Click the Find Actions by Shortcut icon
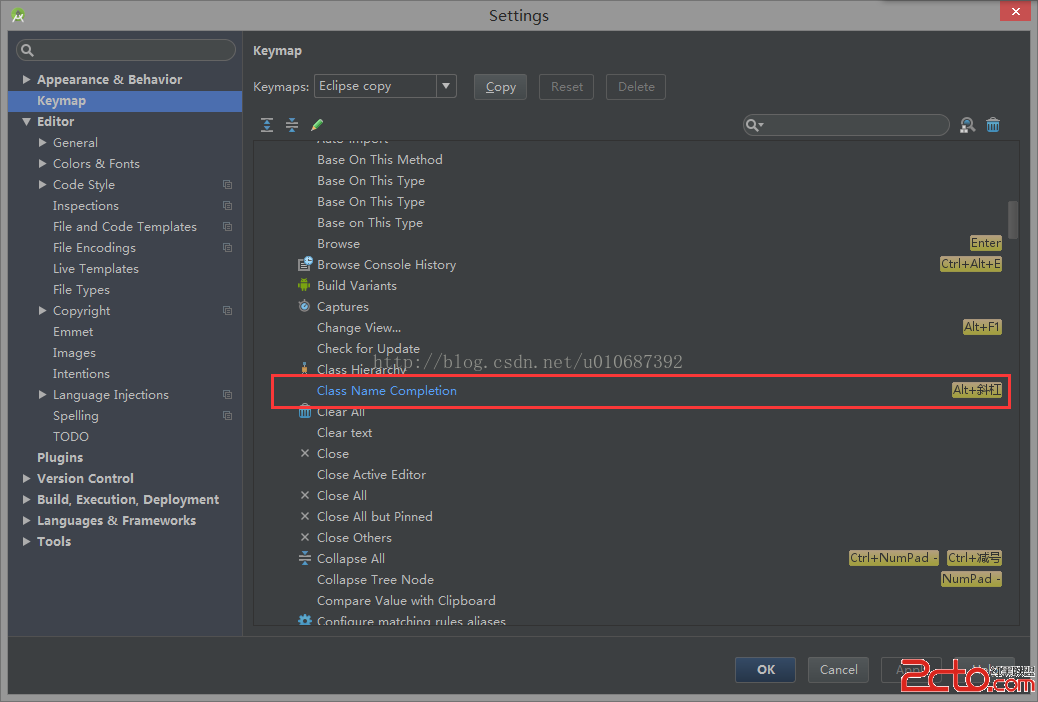Screen dimensions: 1038x702 click(x=967, y=125)
